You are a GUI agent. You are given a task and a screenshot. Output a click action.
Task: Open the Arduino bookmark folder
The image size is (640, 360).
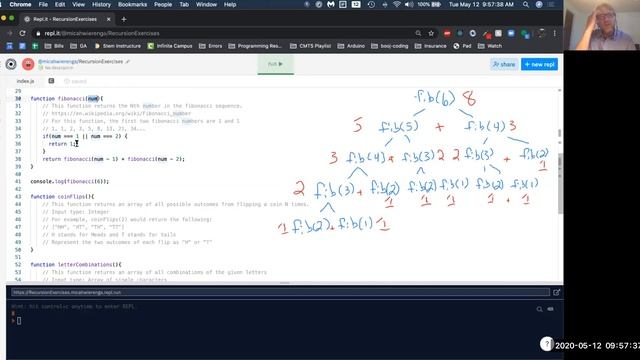[351, 46]
